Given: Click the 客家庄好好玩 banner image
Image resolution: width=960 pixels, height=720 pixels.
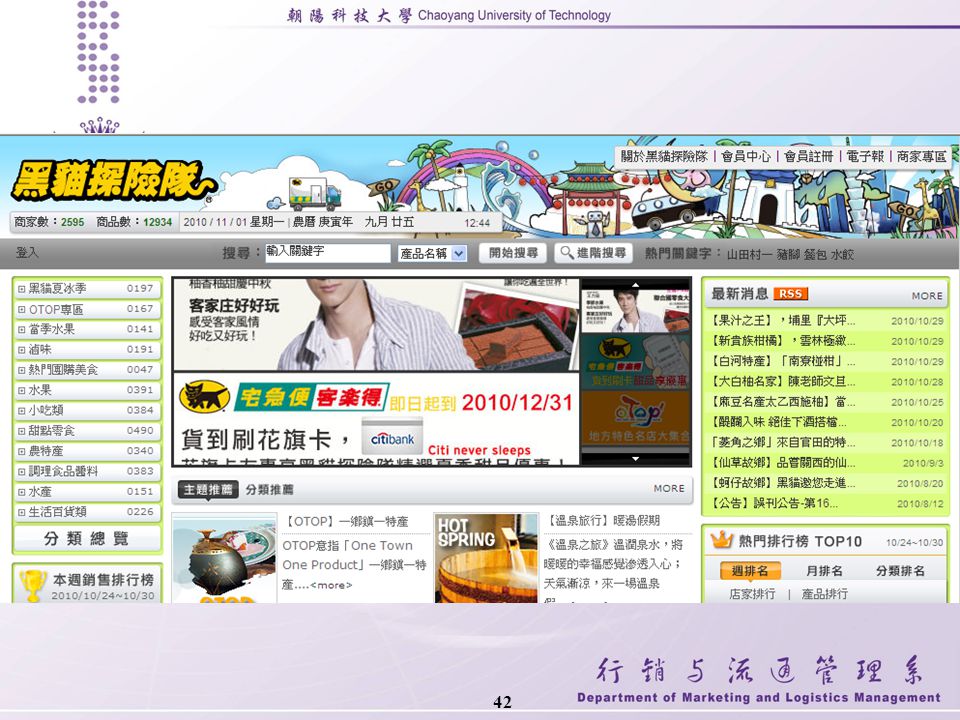Looking at the screenshot, I should point(376,324).
